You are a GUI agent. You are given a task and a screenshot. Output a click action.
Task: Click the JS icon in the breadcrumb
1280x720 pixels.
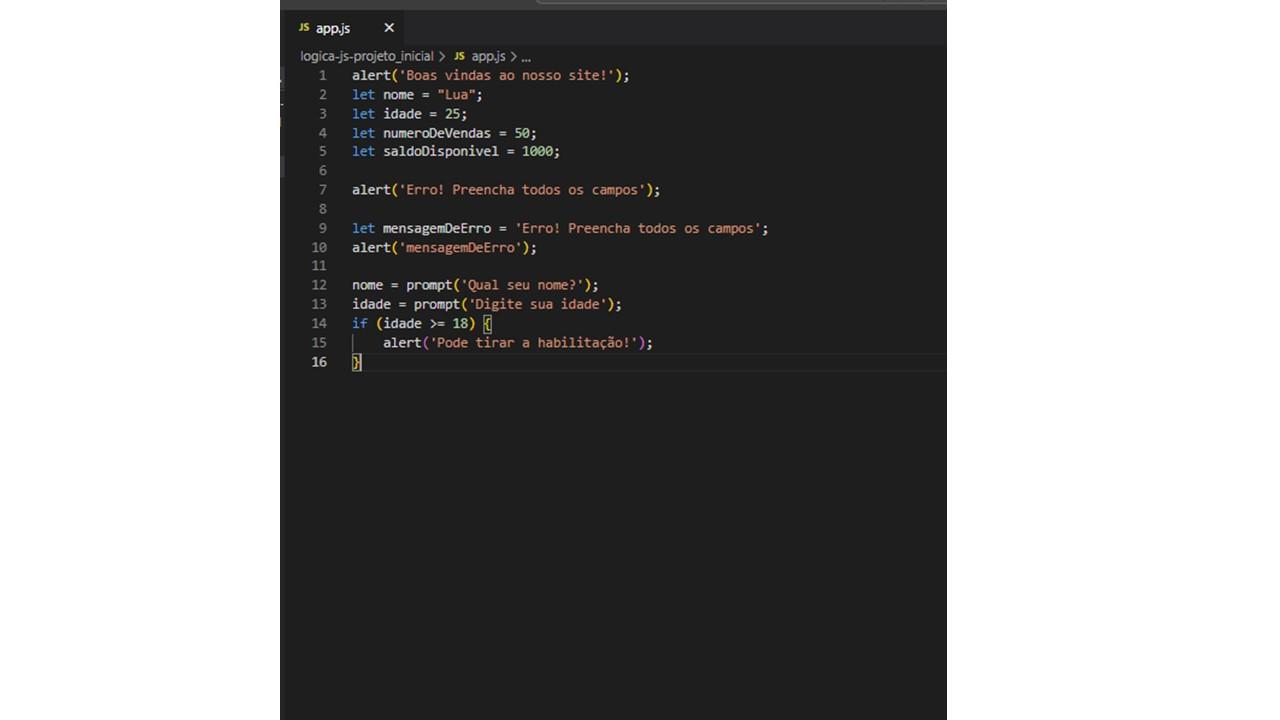pyautogui.click(x=460, y=57)
